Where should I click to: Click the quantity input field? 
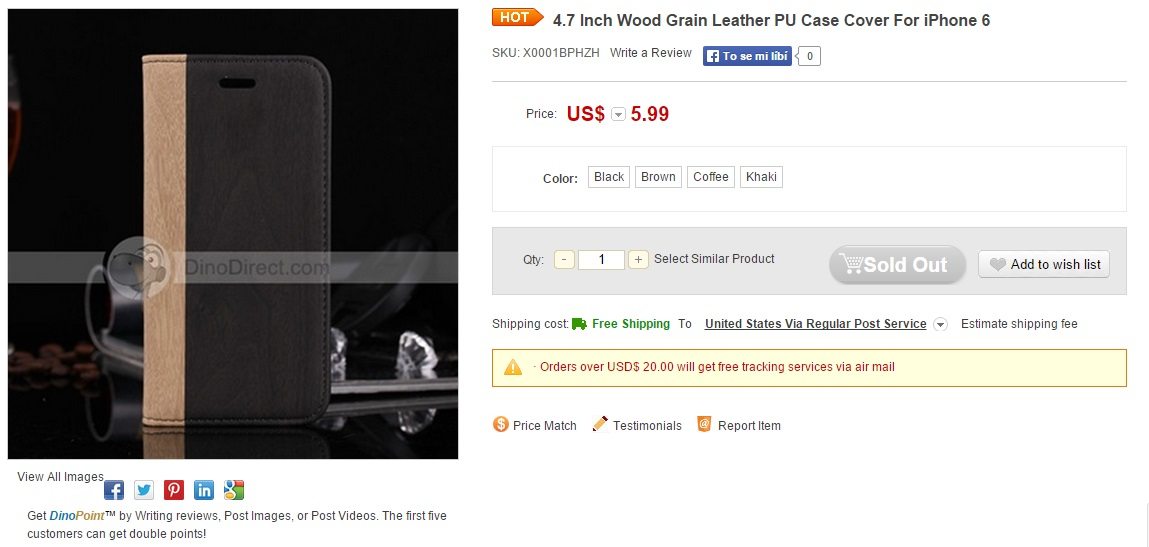tap(602, 260)
